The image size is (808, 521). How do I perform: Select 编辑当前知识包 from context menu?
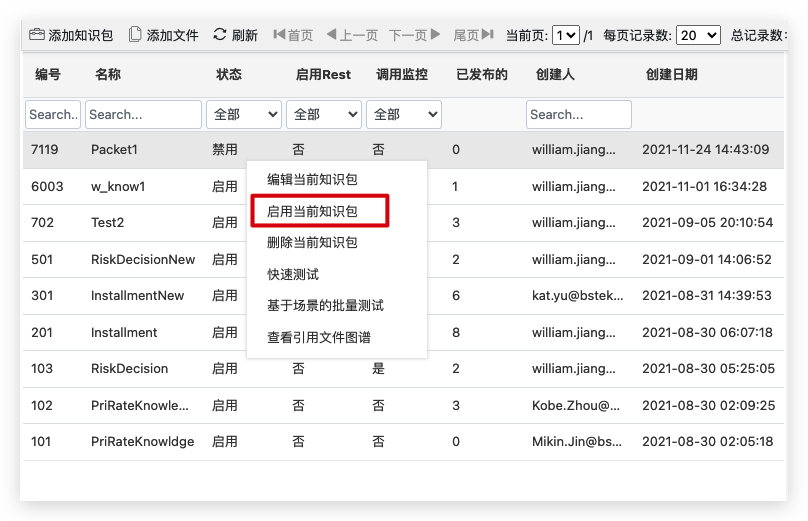pyautogui.click(x=312, y=180)
